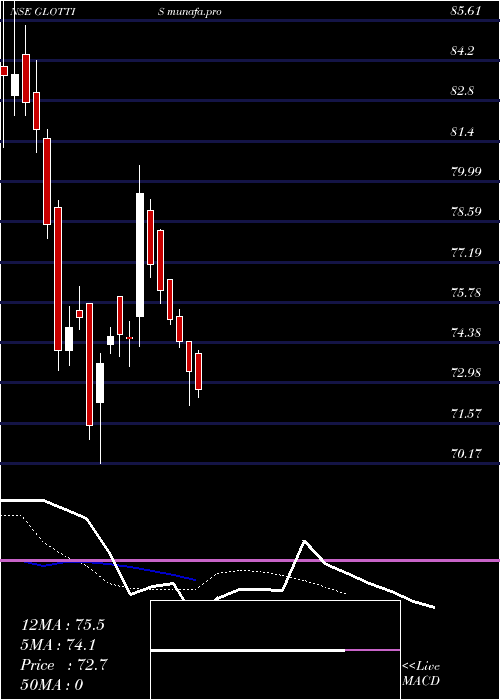The image size is (500, 700).
Task: Click the 82.8 price axis label
Action: click(x=464, y=91)
